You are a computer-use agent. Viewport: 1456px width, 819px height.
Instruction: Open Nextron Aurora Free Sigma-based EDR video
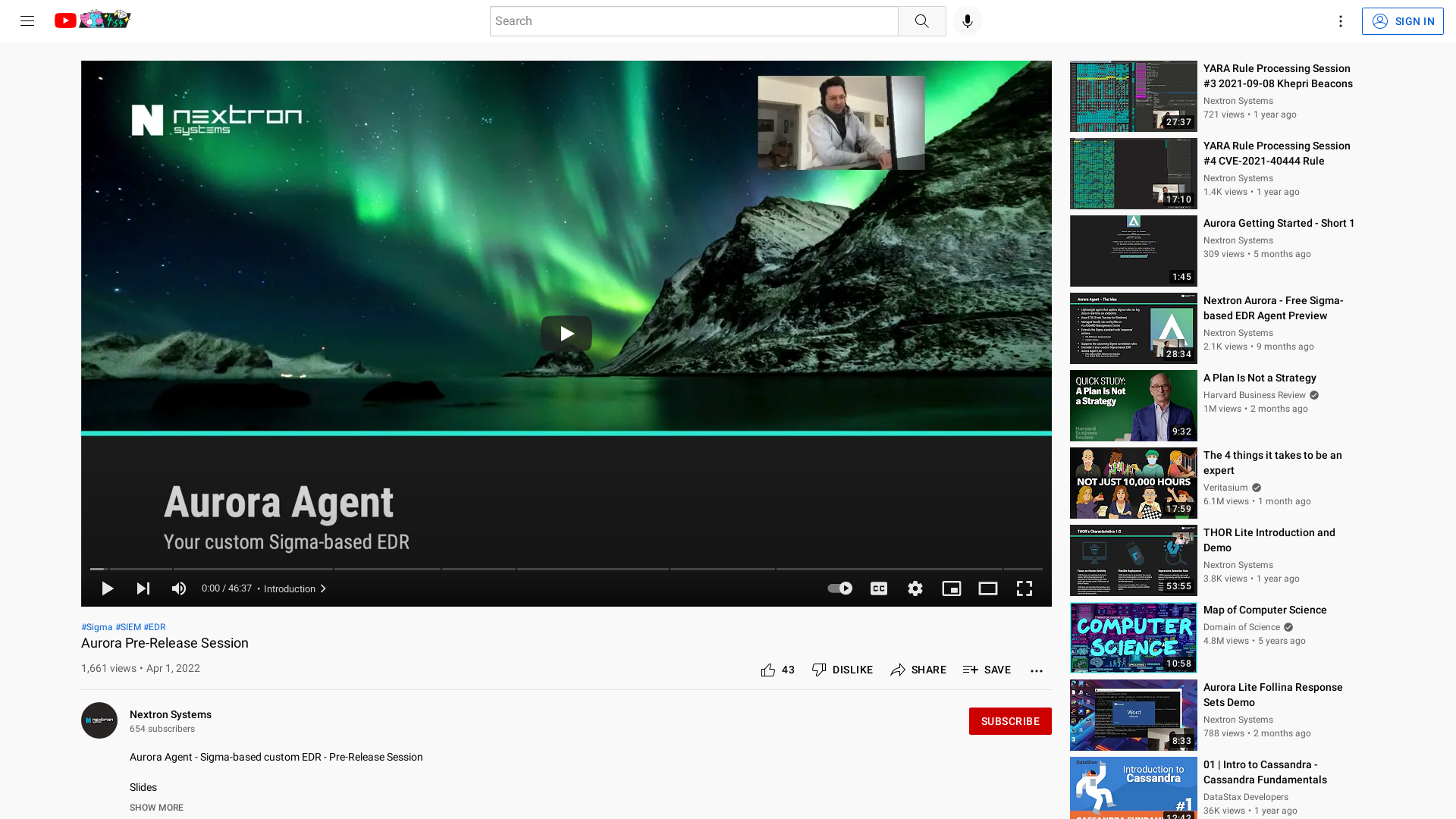1273,308
